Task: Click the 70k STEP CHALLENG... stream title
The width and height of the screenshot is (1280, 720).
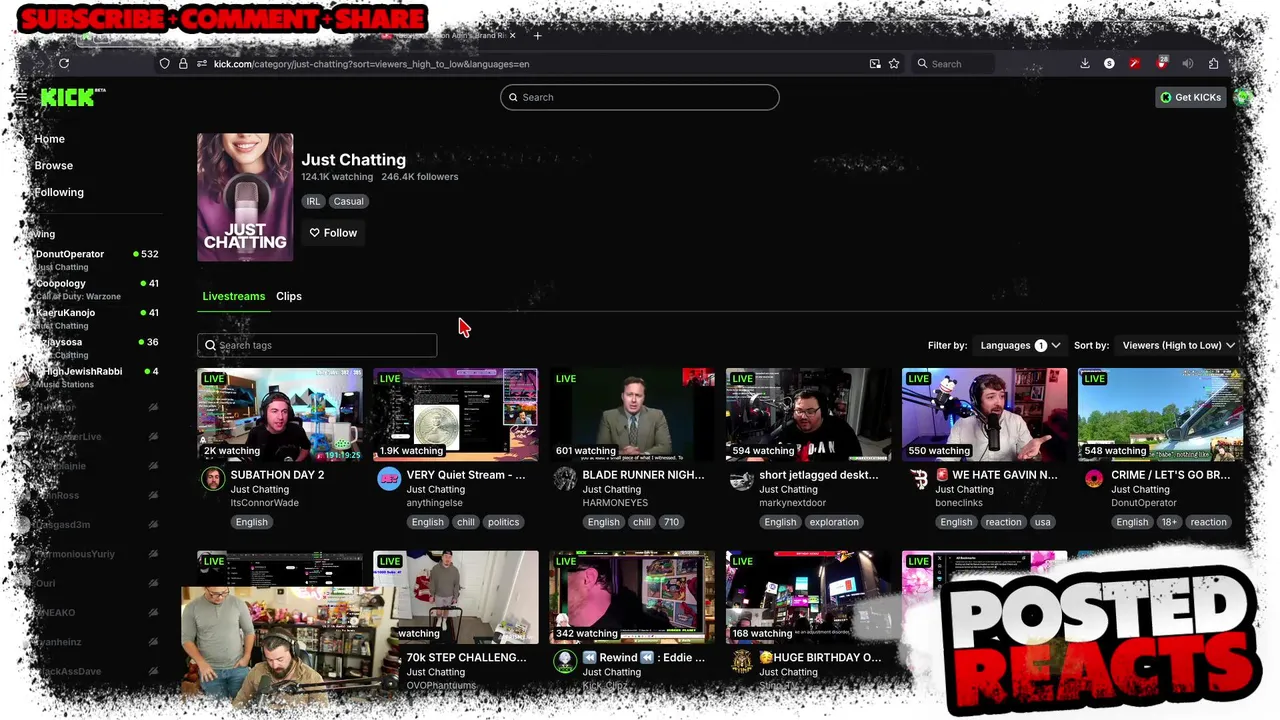Action: (466, 658)
